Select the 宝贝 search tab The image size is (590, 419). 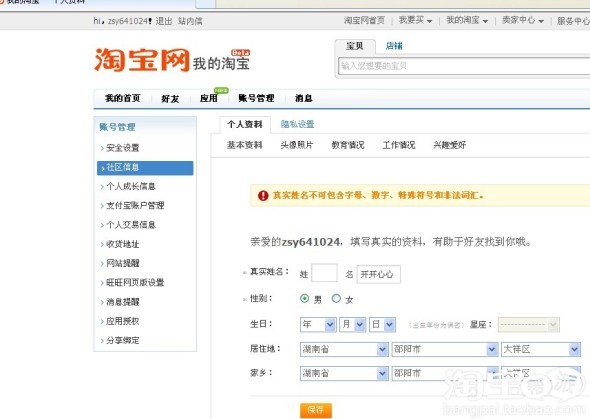tap(355, 46)
